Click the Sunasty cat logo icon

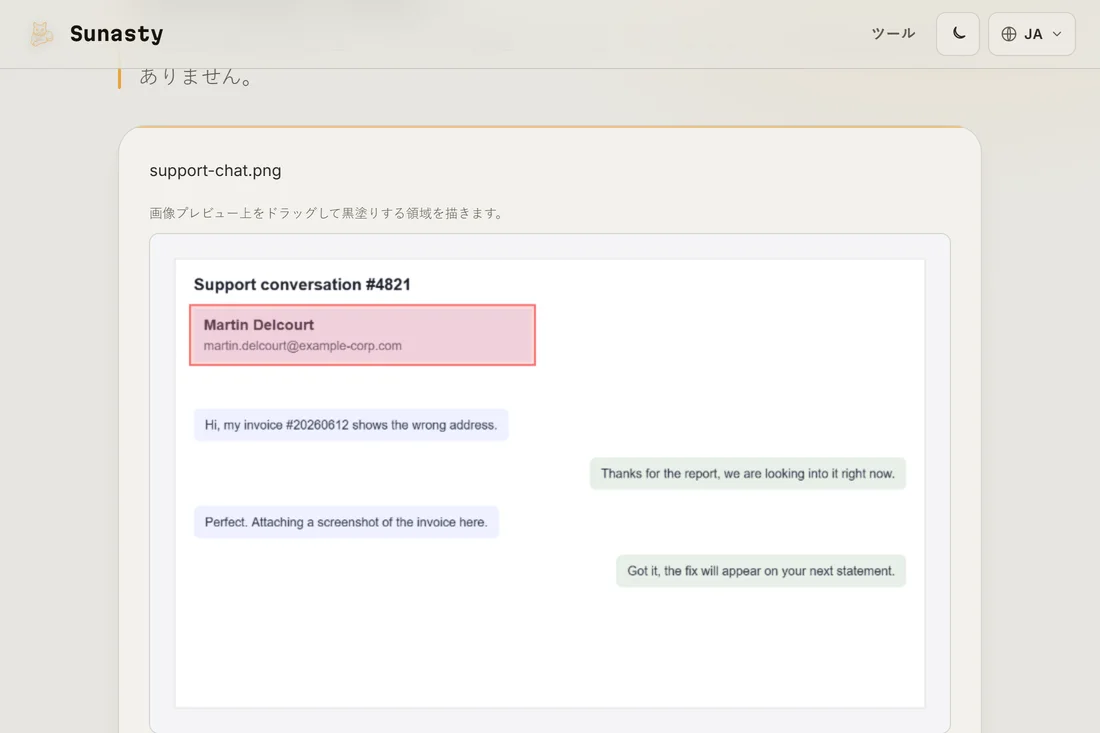(x=41, y=34)
